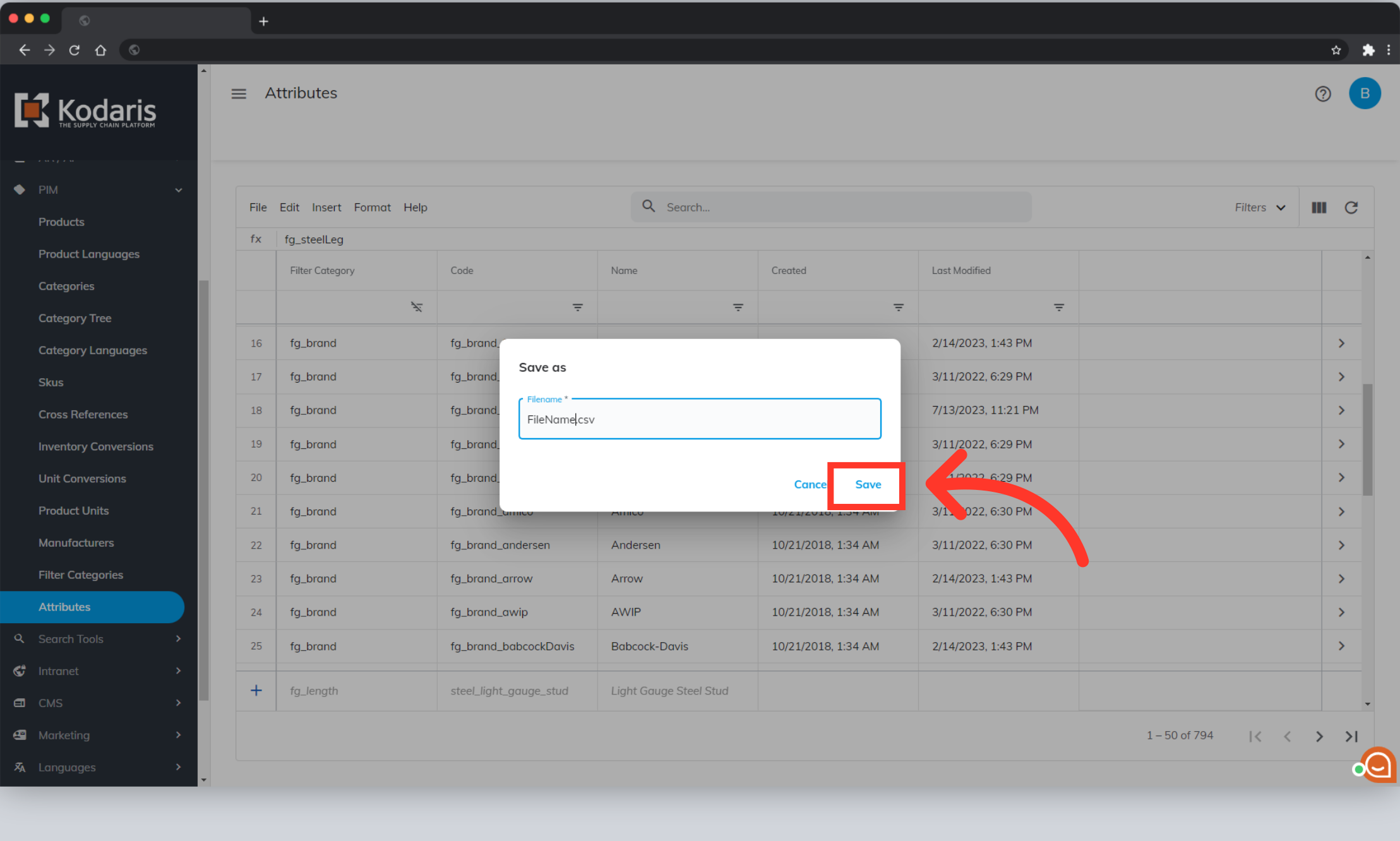This screenshot has width=1400, height=841.
Task: Click the refresh table icon
Action: pos(1351,208)
